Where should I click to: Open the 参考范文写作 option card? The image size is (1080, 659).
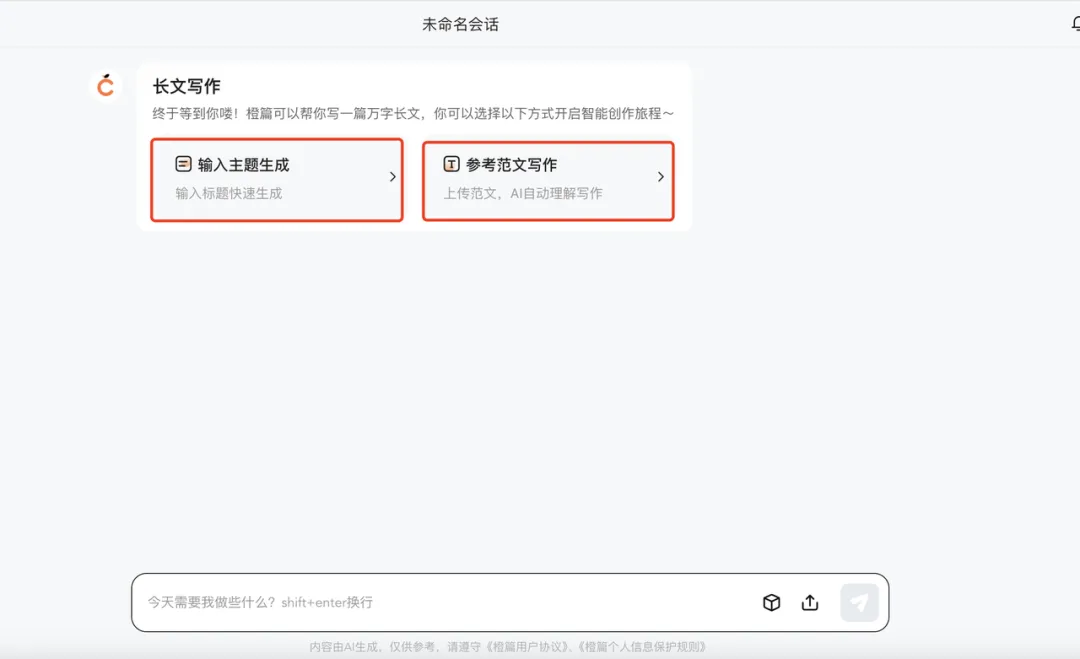[x=548, y=180]
